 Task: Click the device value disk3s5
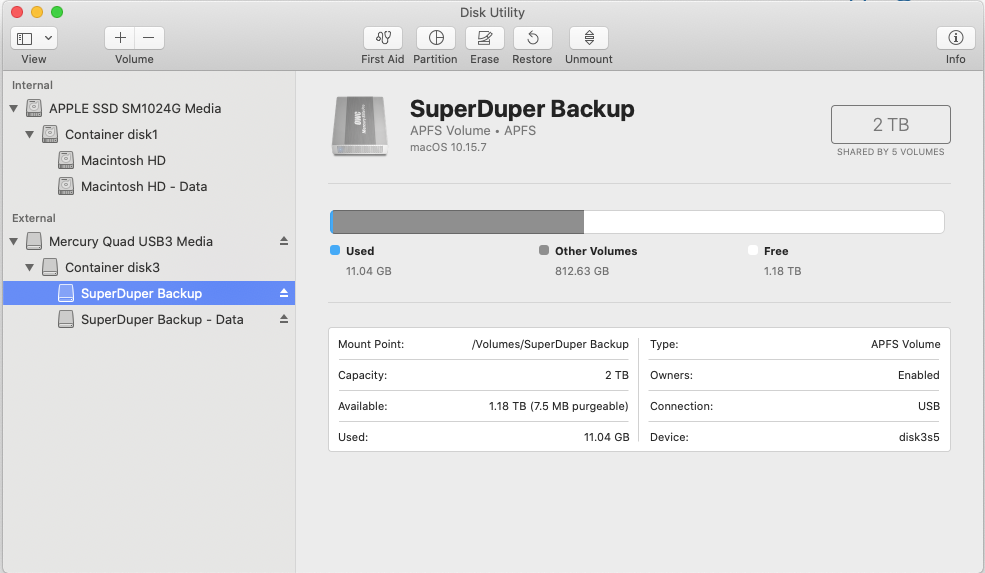tap(919, 437)
